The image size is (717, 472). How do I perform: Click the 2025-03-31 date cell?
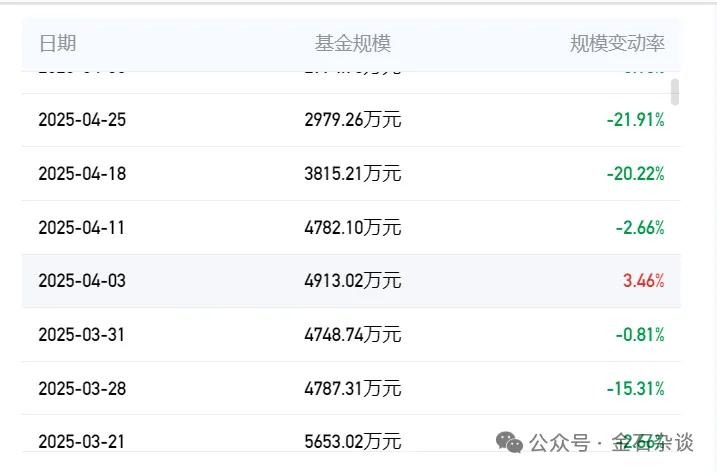coord(82,334)
